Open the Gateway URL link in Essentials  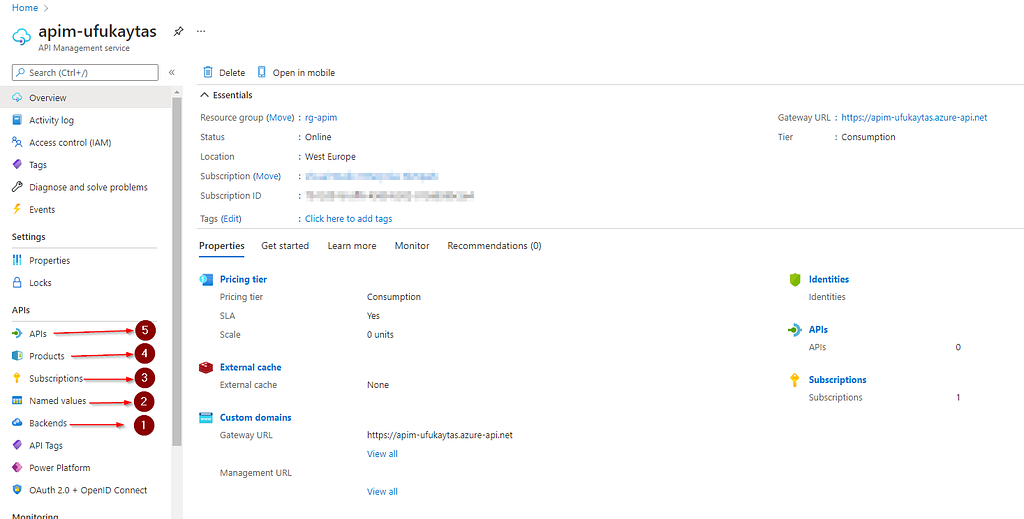(x=914, y=118)
